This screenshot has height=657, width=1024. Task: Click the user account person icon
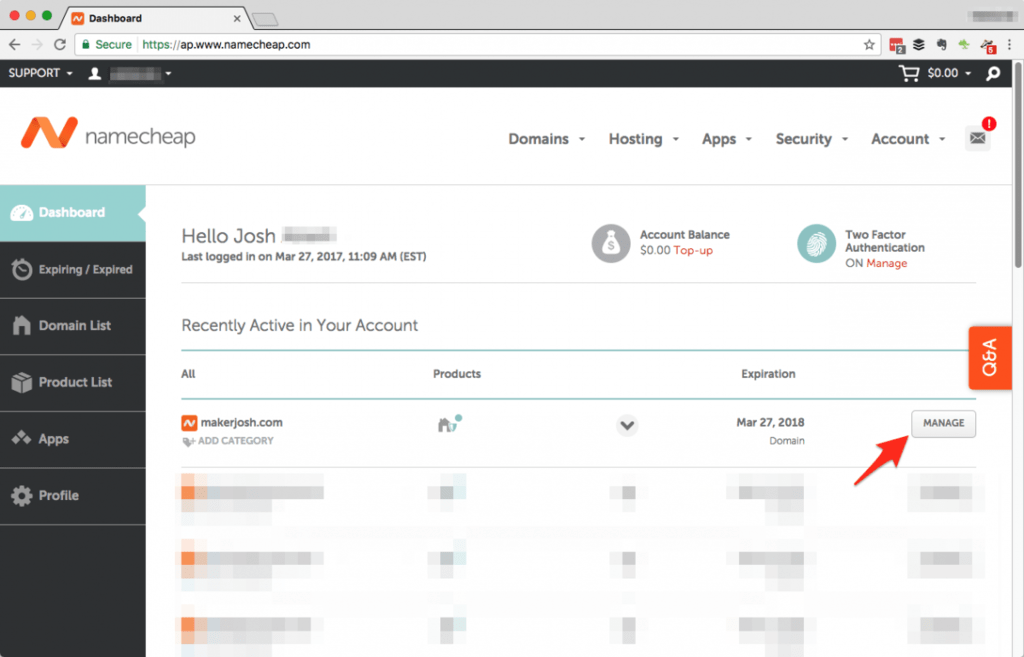click(x=95, y=73)
